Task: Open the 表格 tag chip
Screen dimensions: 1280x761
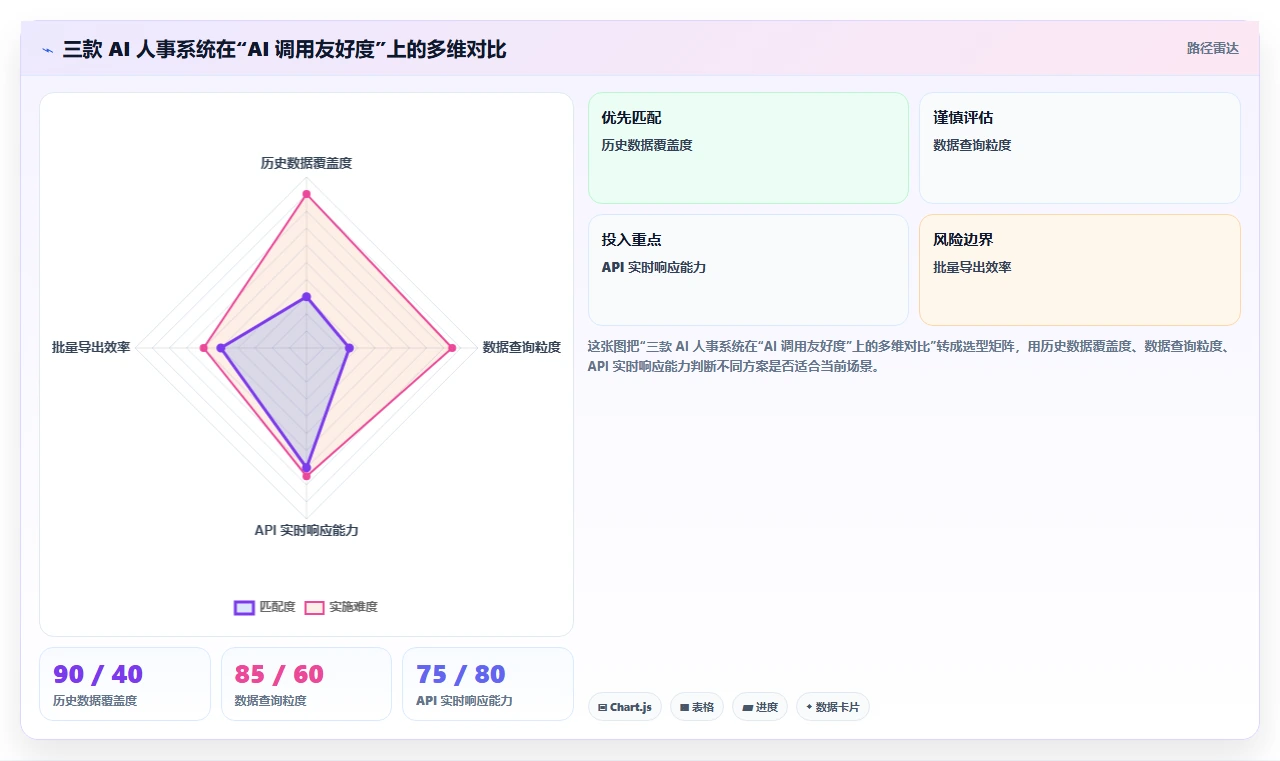Action: (697, 707)
